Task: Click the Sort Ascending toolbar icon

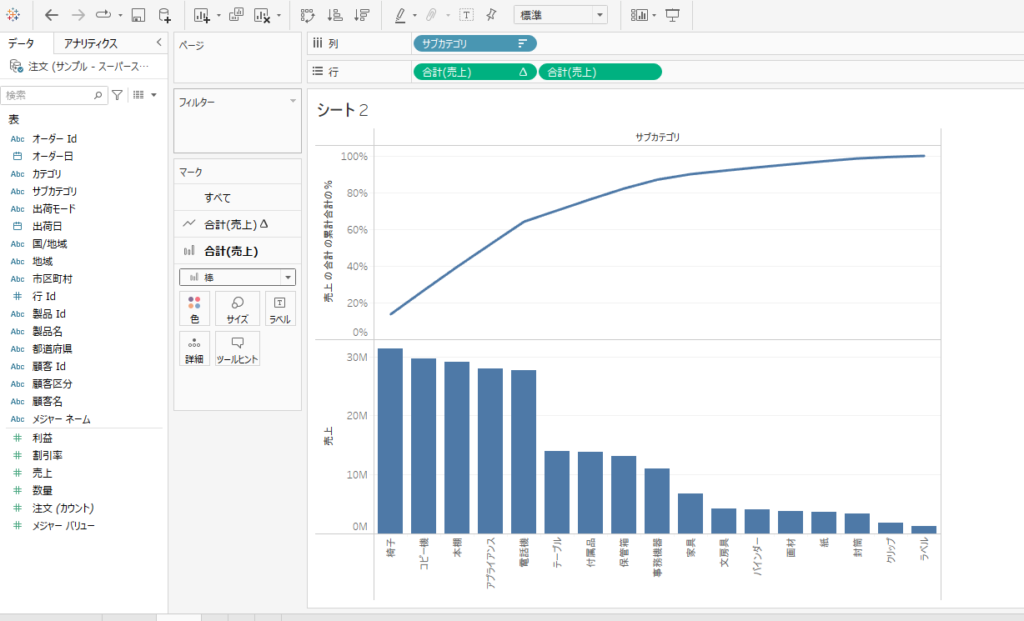Action: [335, 14]
